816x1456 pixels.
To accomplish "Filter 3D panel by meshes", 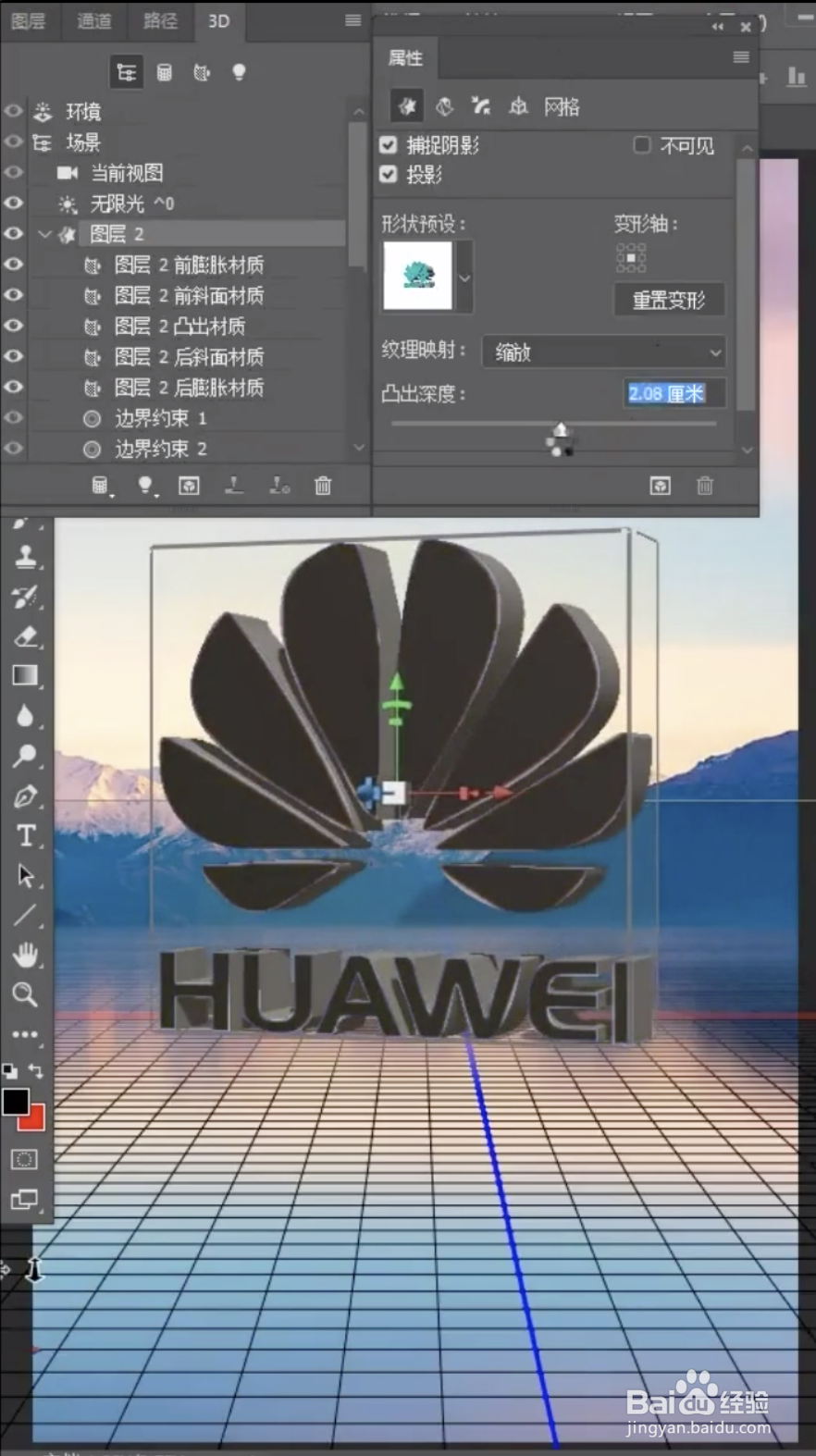I will [x=164, y=72].
